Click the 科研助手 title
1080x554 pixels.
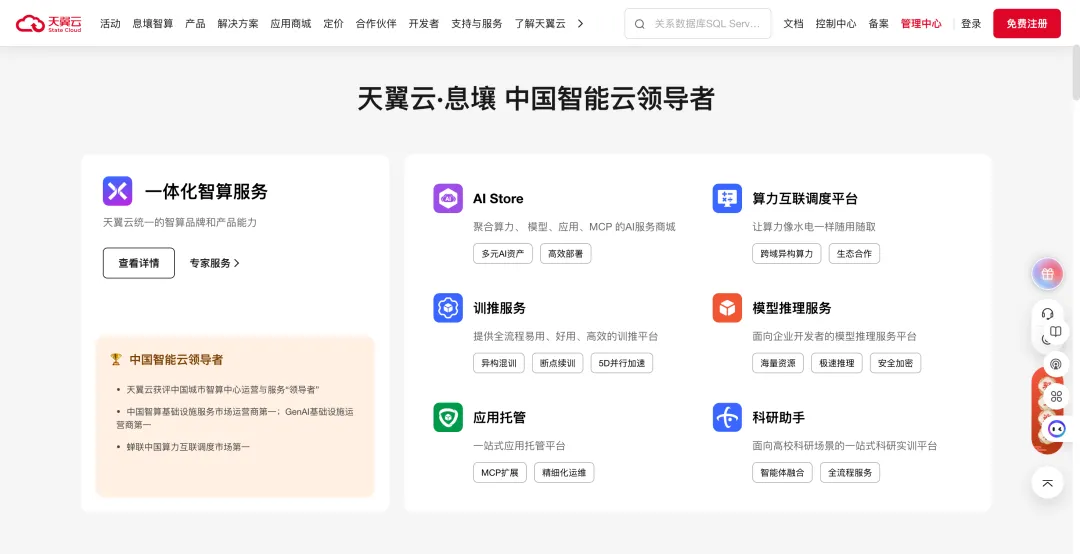point(779,418)
